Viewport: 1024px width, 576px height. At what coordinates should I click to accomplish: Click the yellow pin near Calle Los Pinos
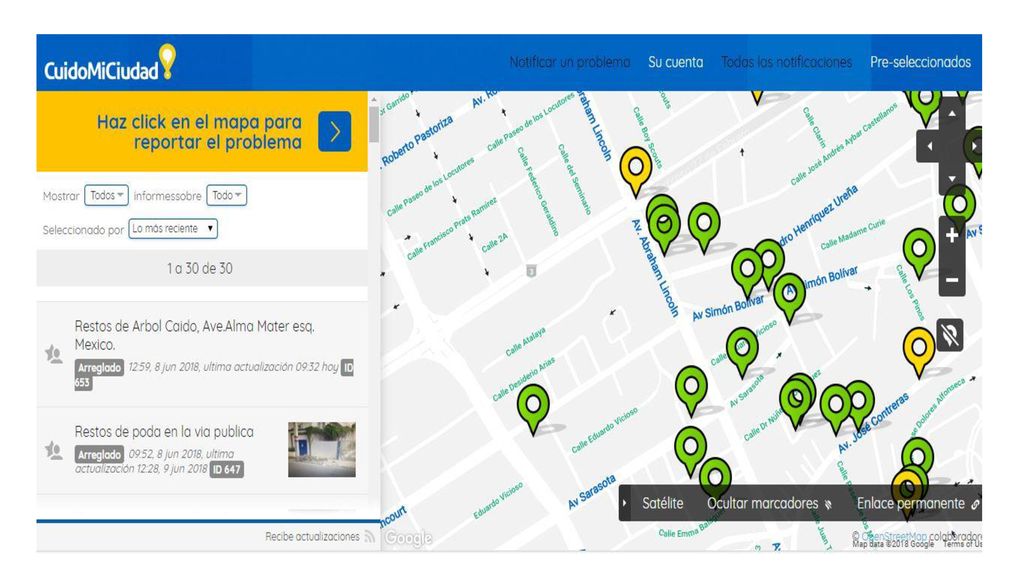(919, 352)
